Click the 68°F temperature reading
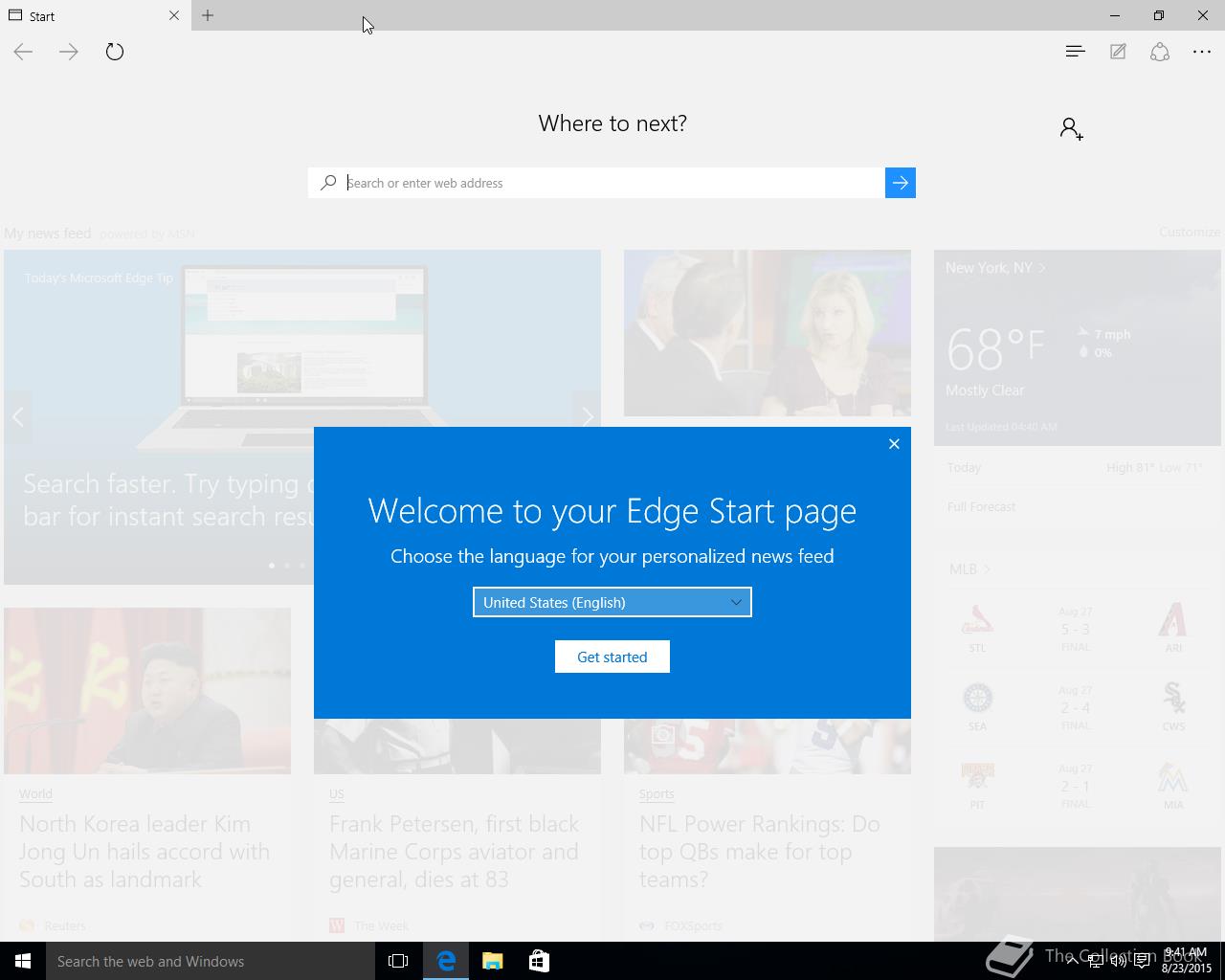Viewport: 1225px width, 980px height. point(995,348)
